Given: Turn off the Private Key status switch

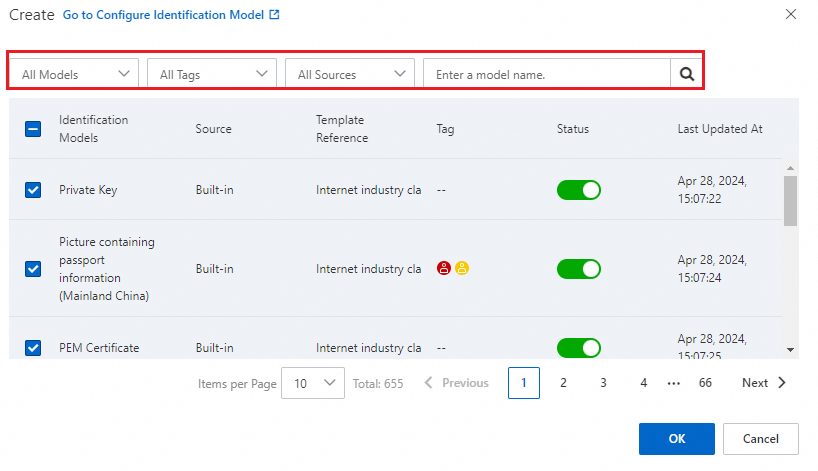Looking at the screenshot, I should pyautogui.click(x=579, y=190).
